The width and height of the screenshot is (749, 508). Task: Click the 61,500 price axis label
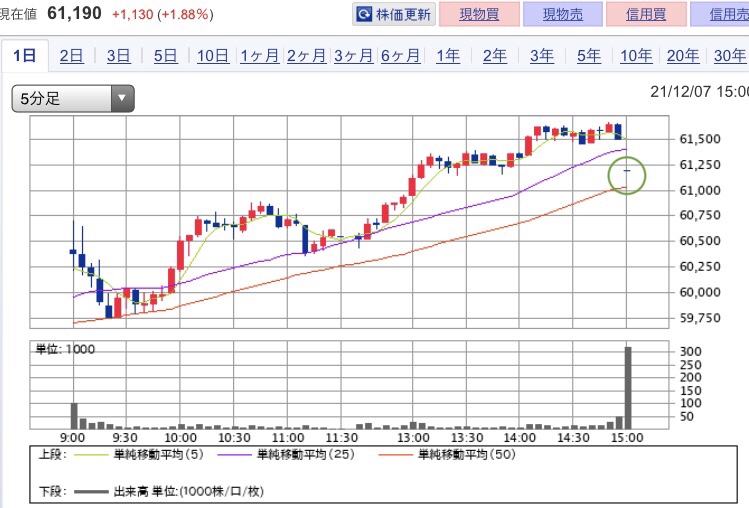(x=700, y=139)
